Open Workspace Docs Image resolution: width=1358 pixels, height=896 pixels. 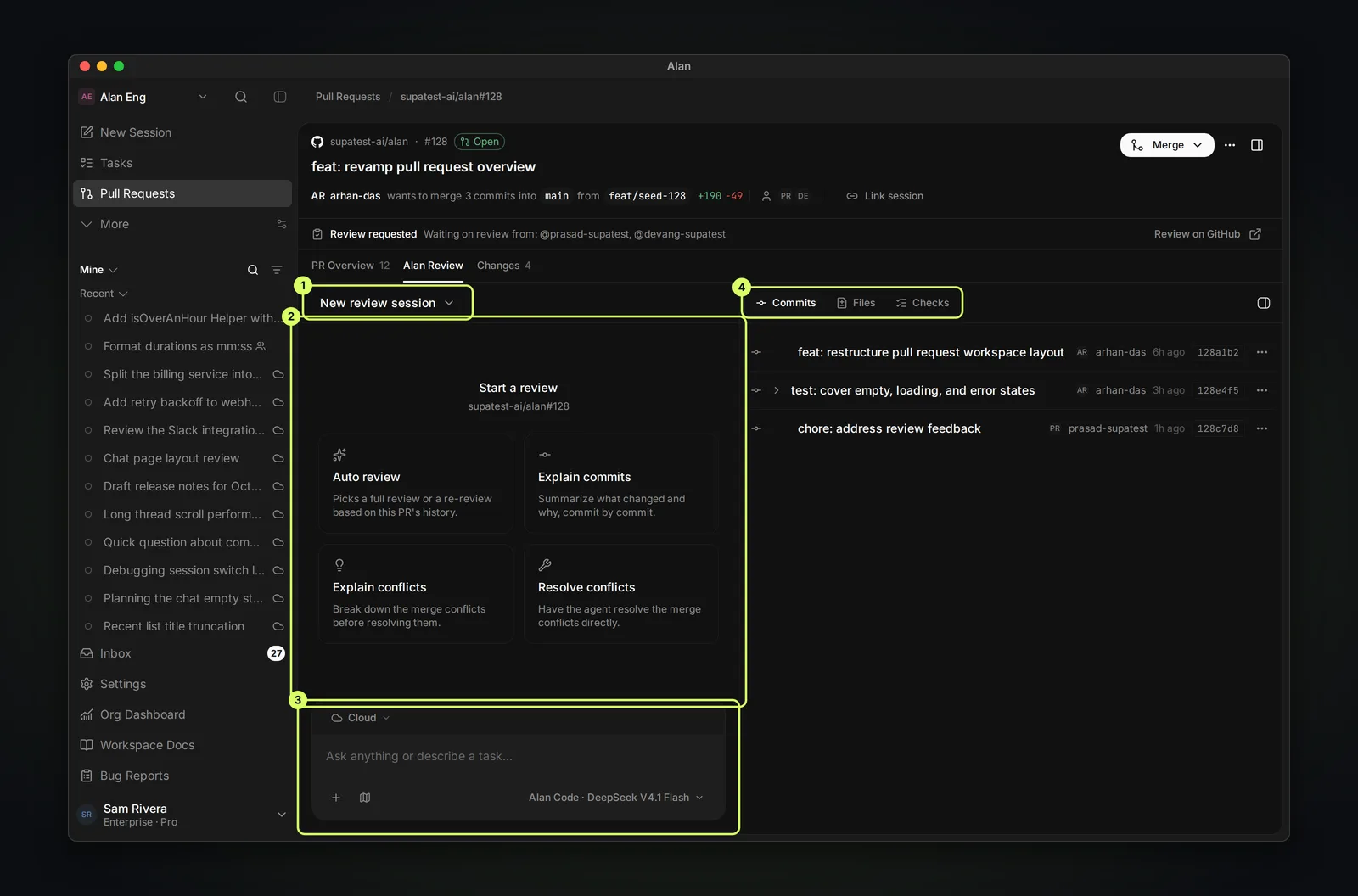[x=182, y=745]
